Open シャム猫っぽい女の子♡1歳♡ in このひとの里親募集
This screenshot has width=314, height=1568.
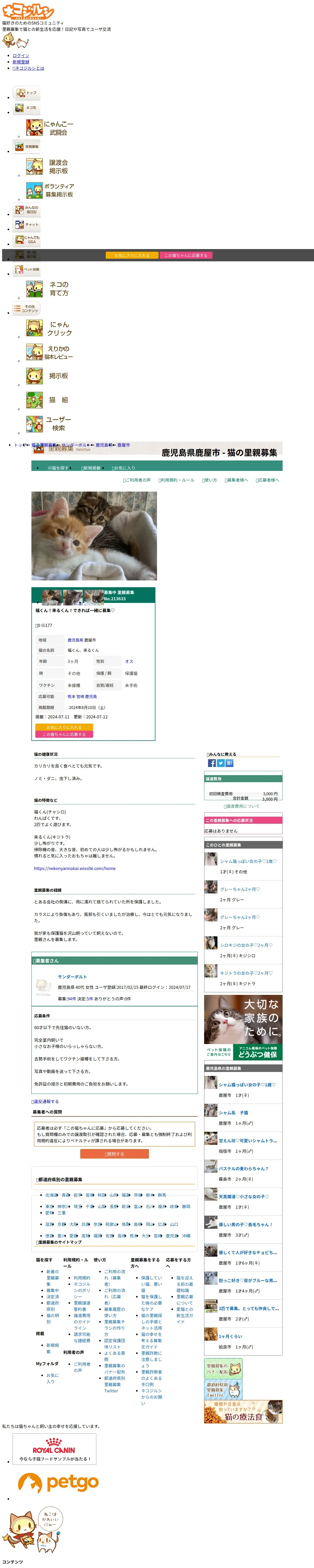click(x=248, y=861)
